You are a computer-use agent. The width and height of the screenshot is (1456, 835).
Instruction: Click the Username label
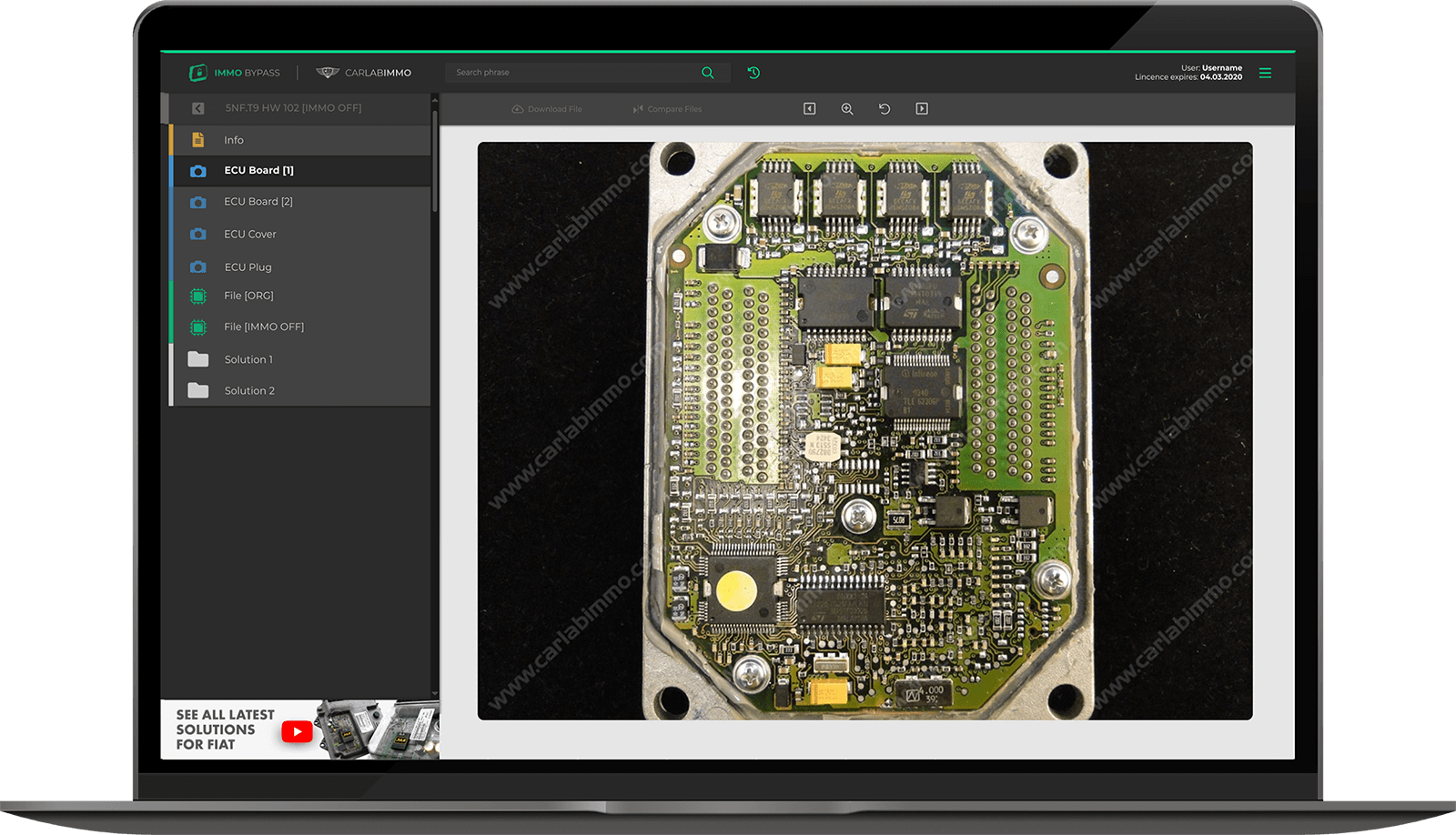[x=1221, y=68]
